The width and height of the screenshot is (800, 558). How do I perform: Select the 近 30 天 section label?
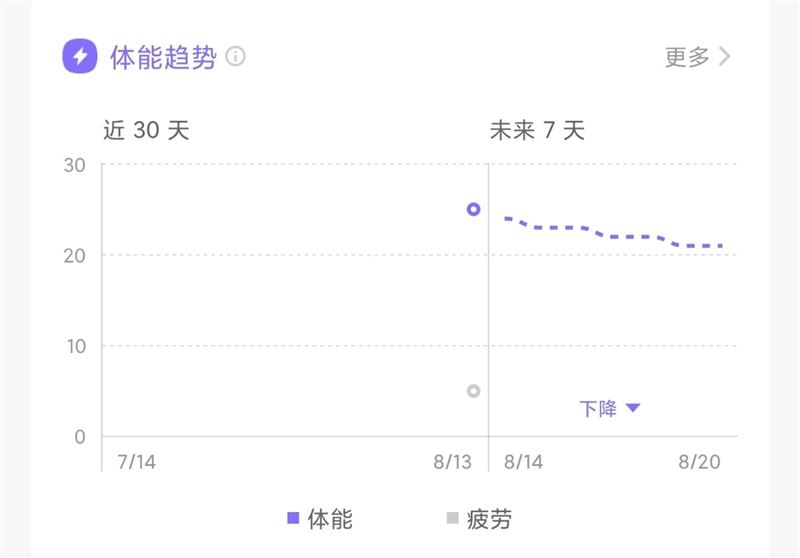(x=146, y=130)
